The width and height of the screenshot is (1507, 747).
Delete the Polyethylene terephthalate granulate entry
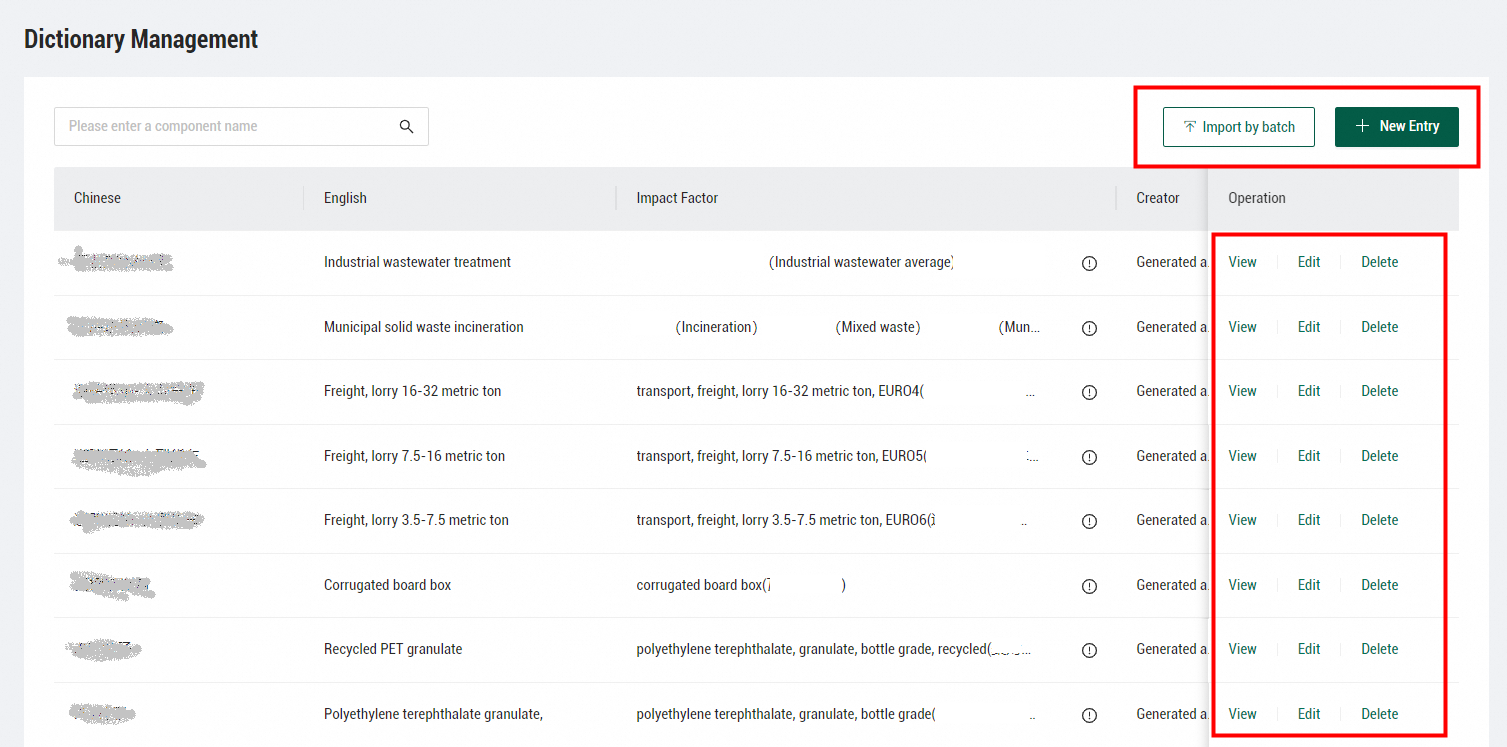pyautogui.click(x=1379, y=714)
